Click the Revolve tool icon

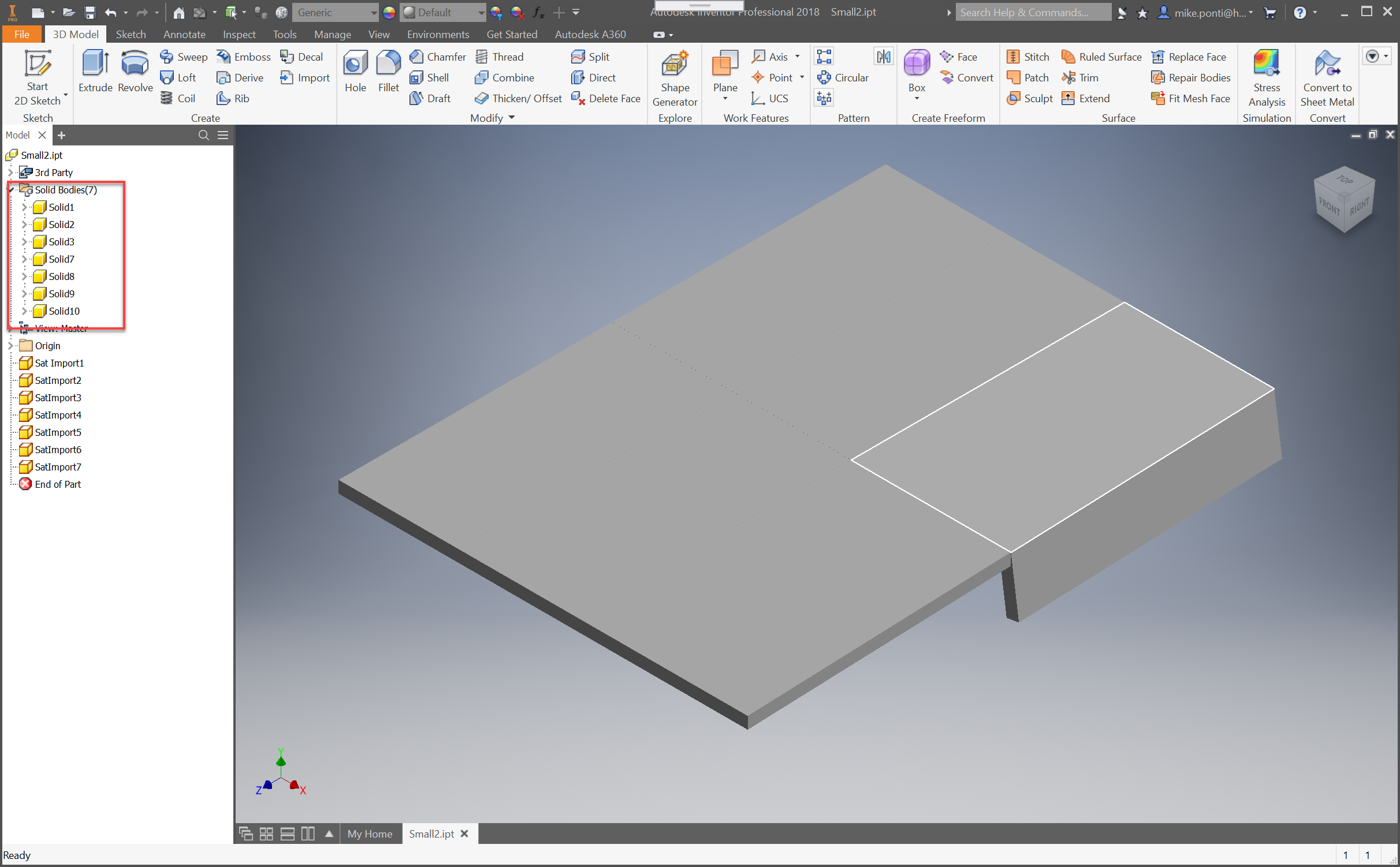pos(135,63)
